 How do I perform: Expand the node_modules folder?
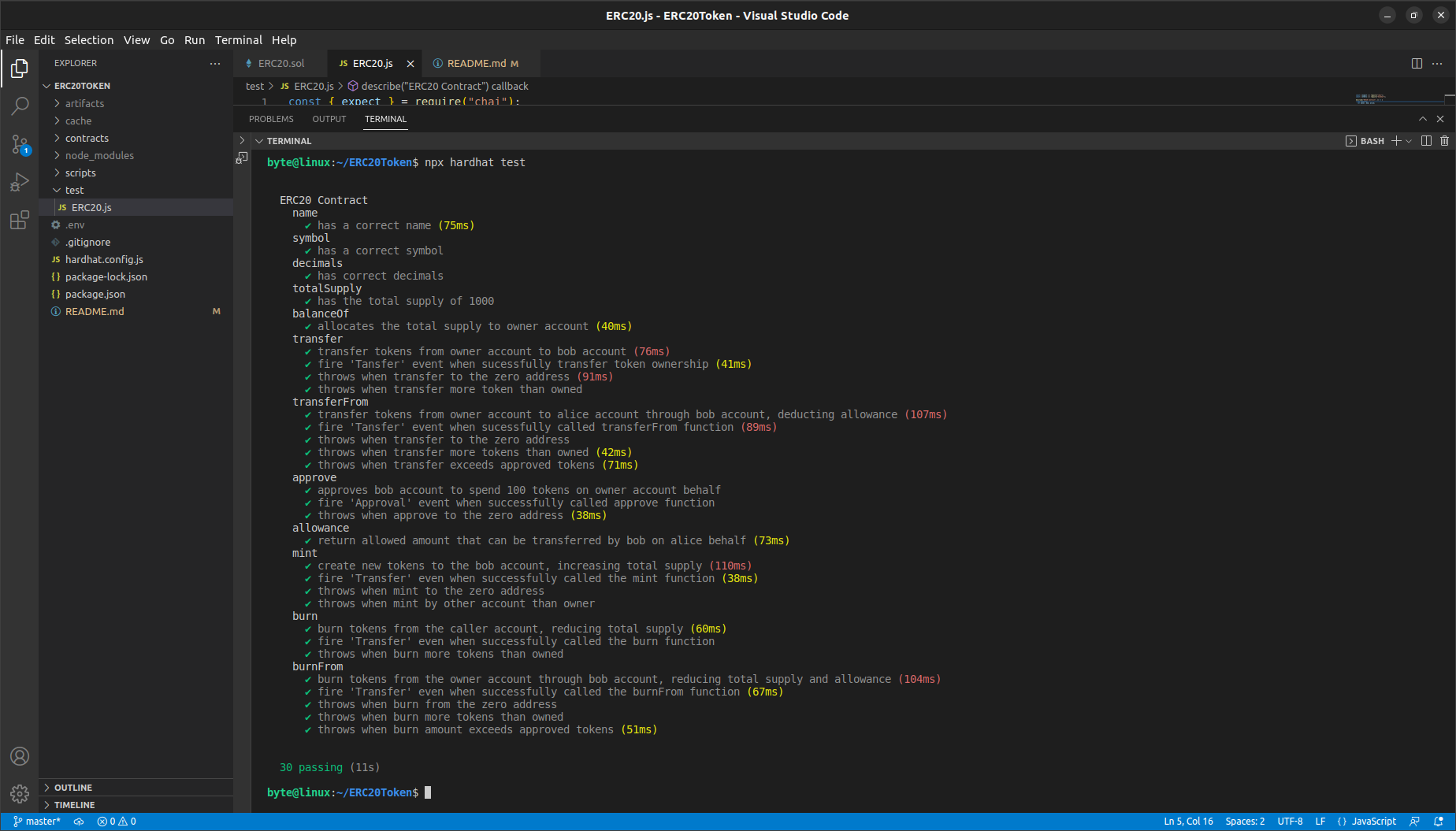point(136,155)
